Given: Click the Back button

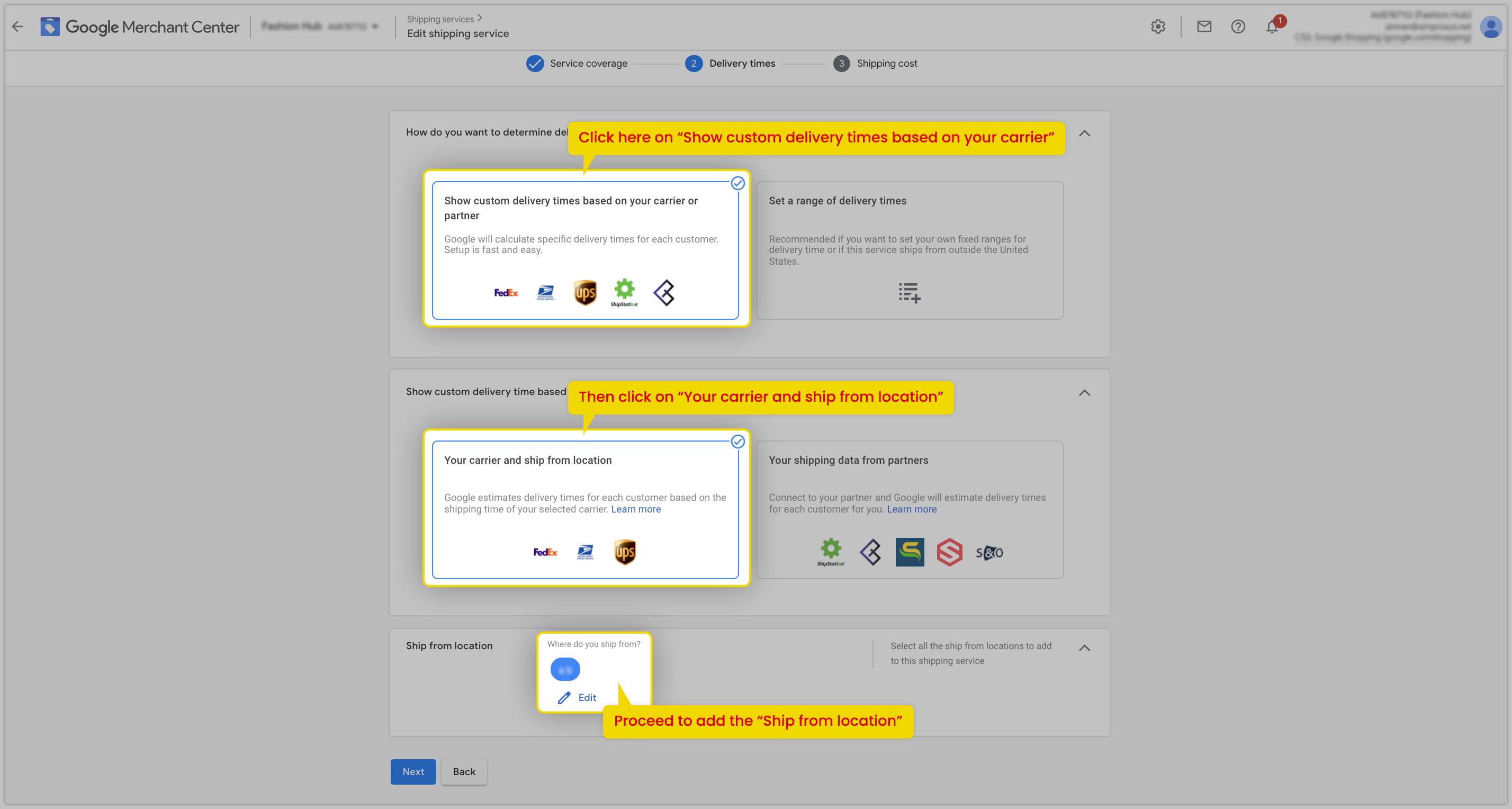Looking at the screenshot, I should (464, 771).
